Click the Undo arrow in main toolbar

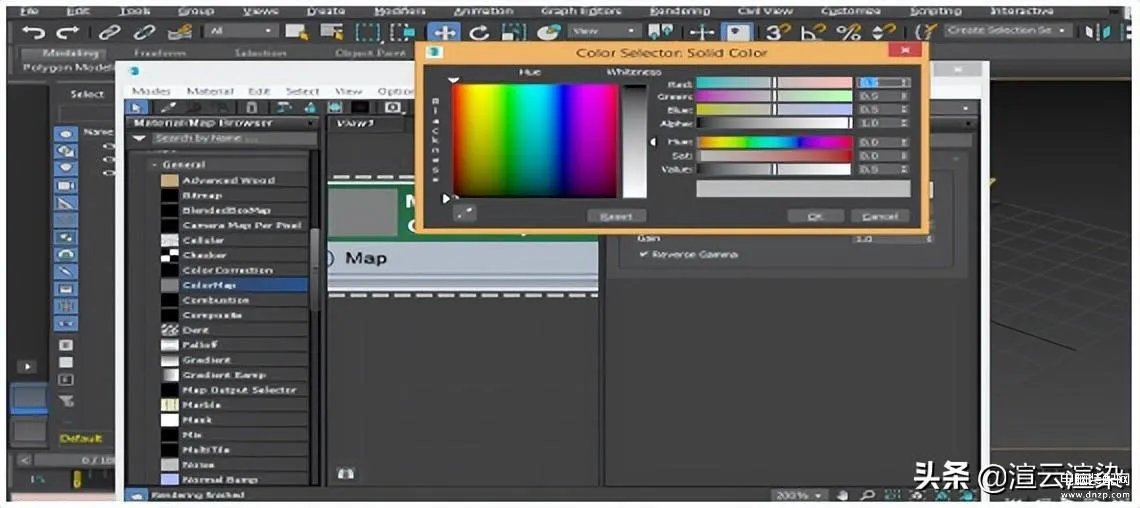(32, 33)
